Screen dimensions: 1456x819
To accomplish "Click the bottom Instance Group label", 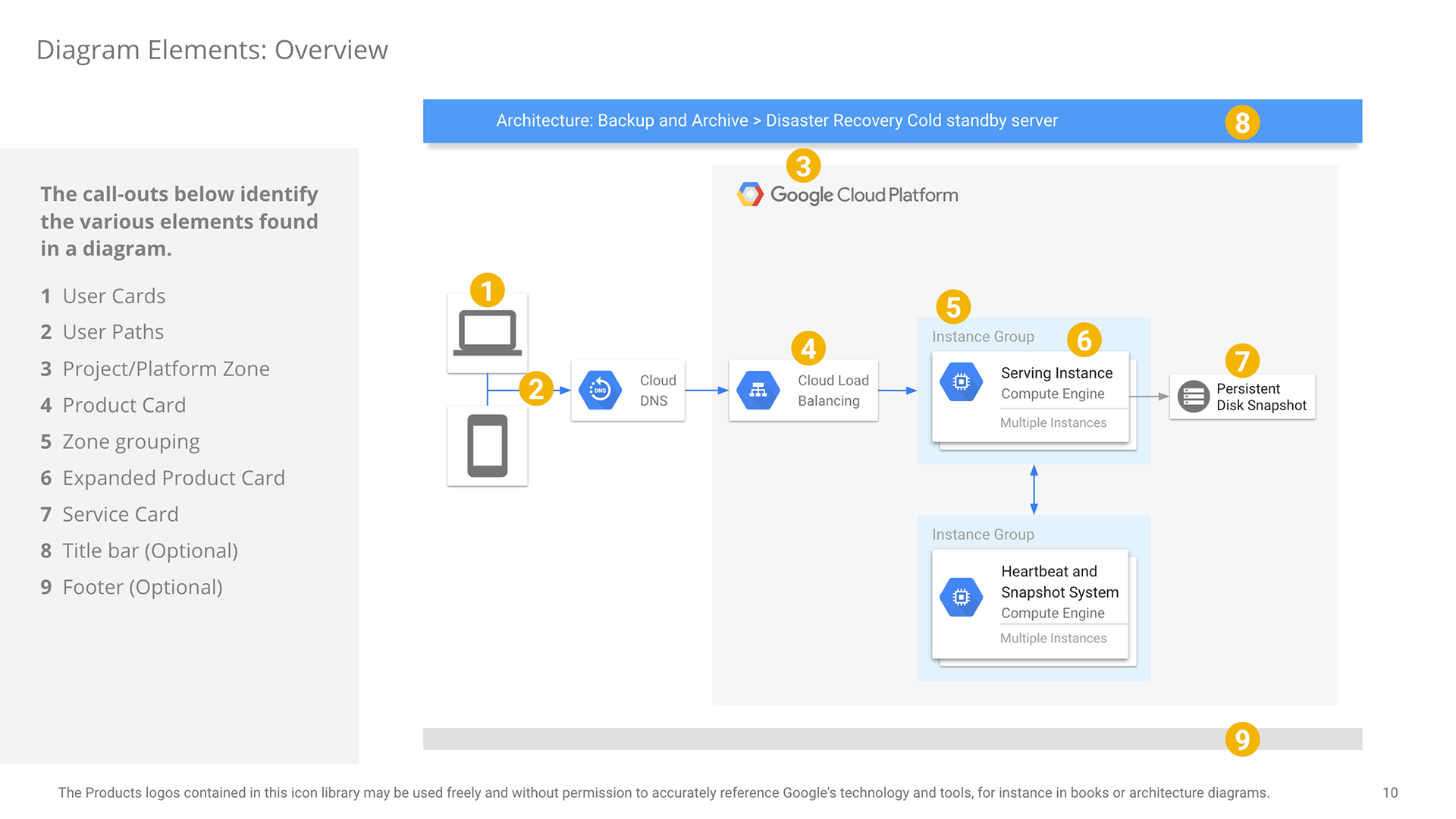I will (983, 535).
